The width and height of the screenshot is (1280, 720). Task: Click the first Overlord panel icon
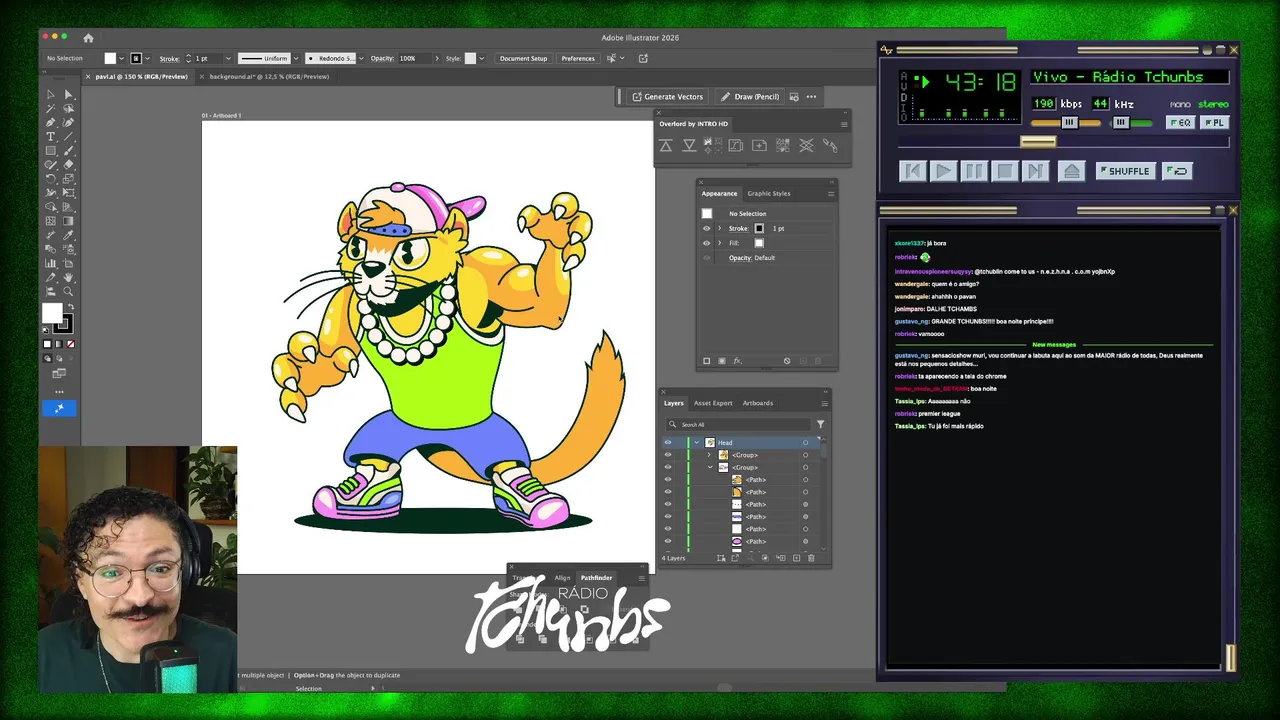666,146
